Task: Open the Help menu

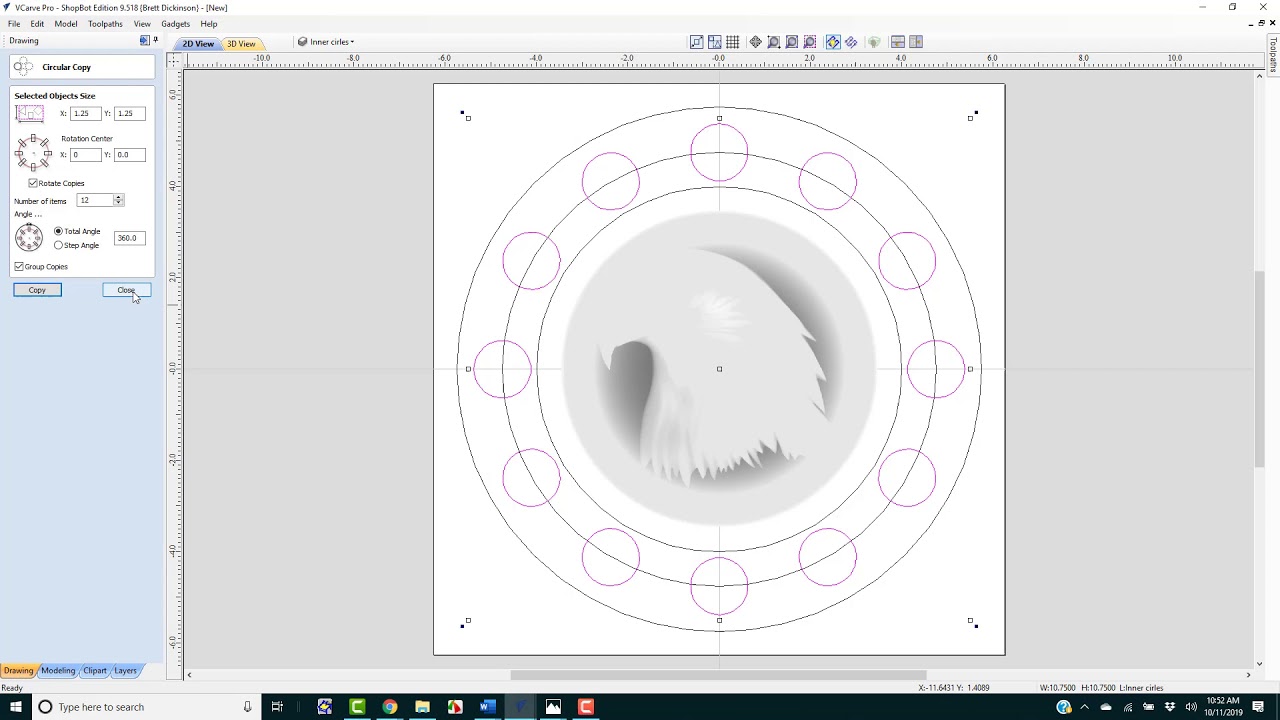Action: (x=209, y=24)
